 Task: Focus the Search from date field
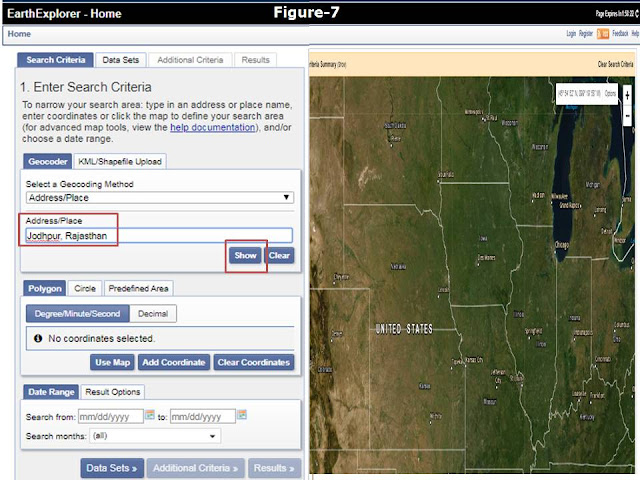(x=111, y=416)
